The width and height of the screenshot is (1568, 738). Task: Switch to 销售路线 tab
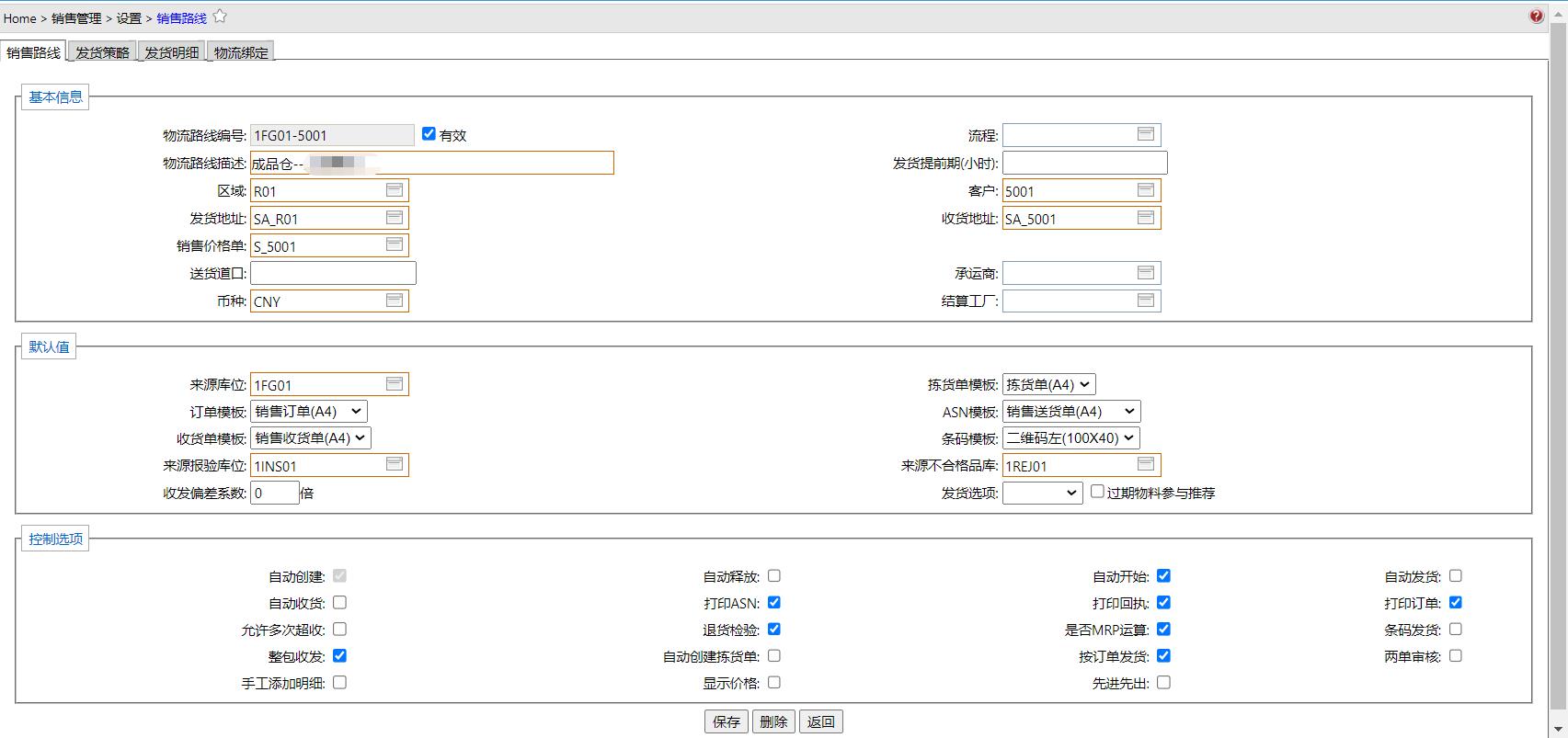pyautogui.click(x=34, y=51)
